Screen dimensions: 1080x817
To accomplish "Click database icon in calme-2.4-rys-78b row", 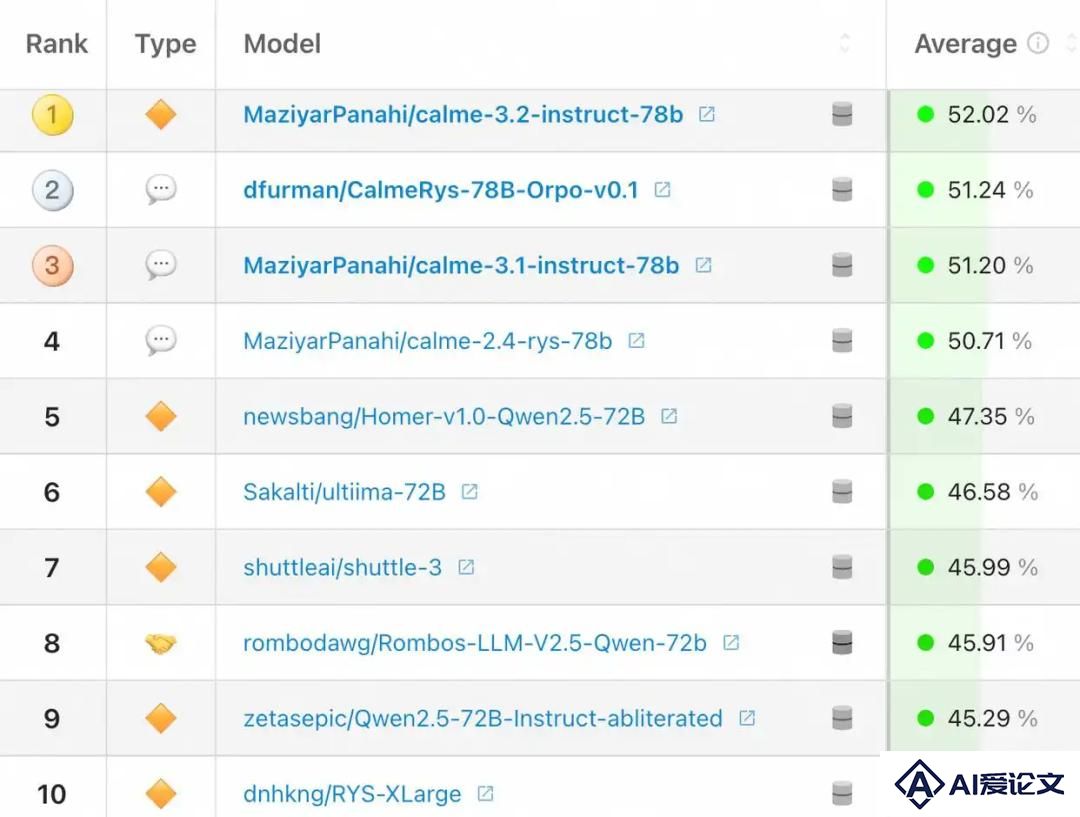I will pos(842,340).
